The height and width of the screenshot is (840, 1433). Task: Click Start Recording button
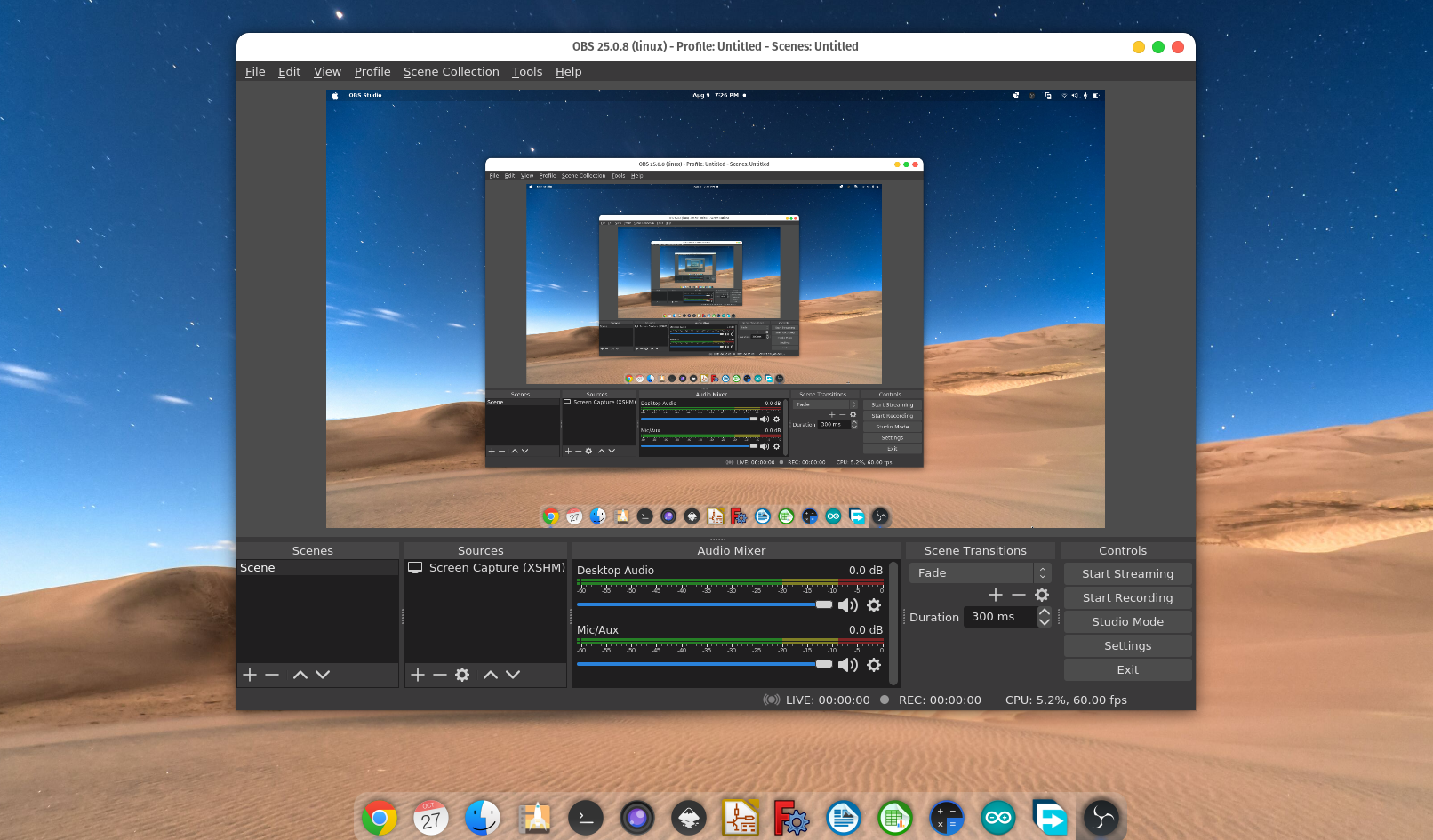click(x=1127, y=598)
